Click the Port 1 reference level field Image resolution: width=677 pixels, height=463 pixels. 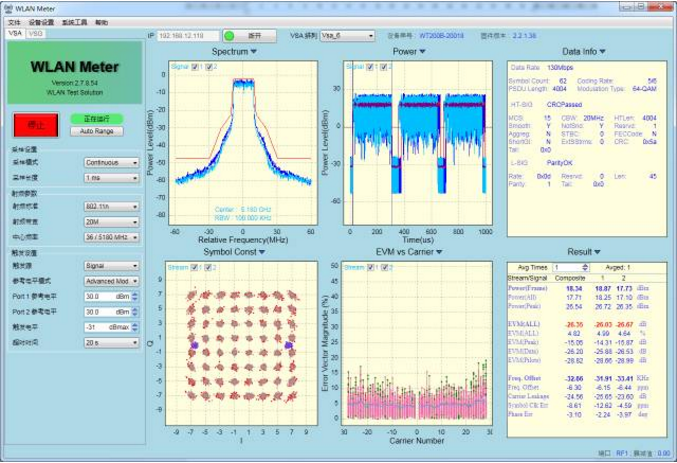108,297
